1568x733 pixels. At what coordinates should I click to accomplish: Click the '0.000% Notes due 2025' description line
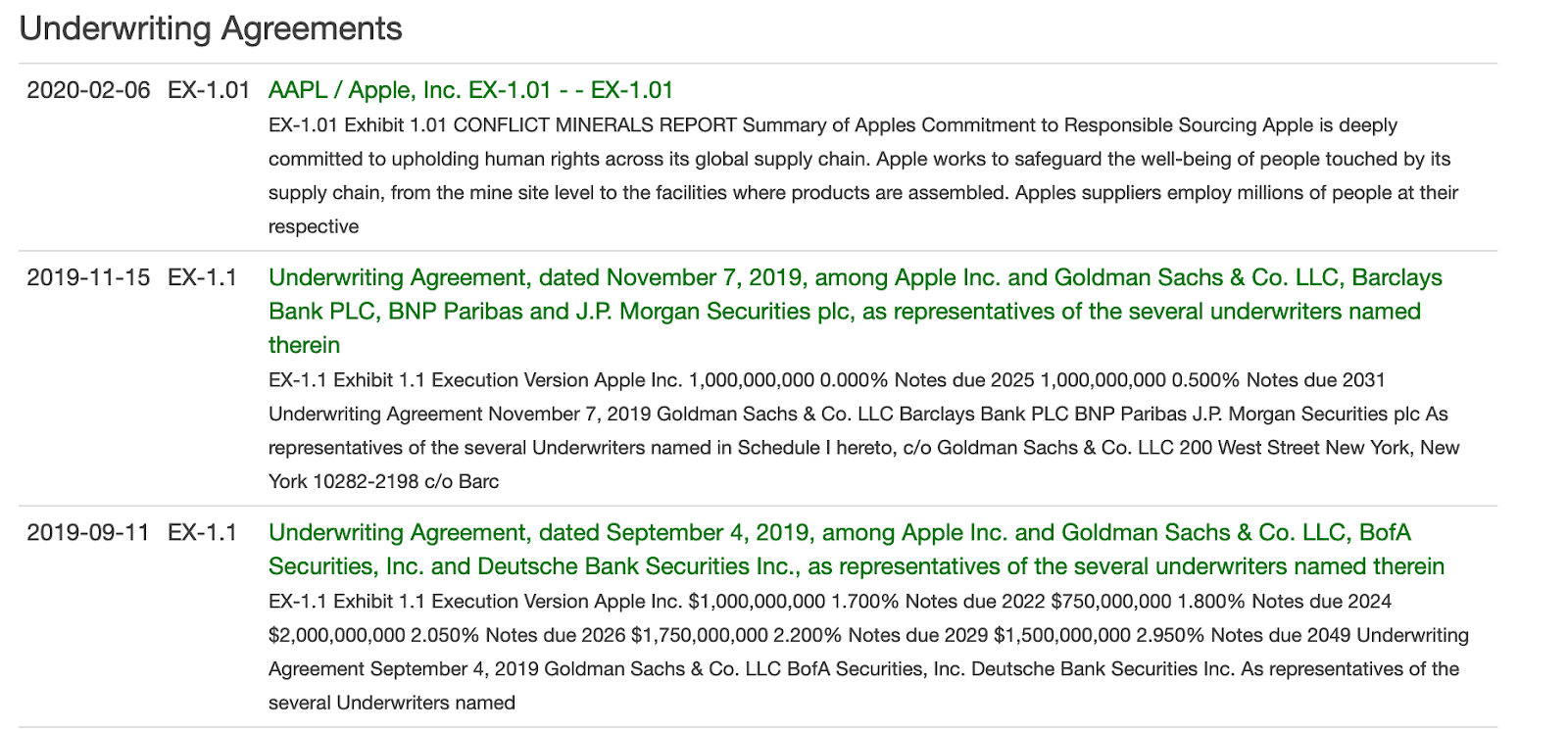click(x=827, y=379)
